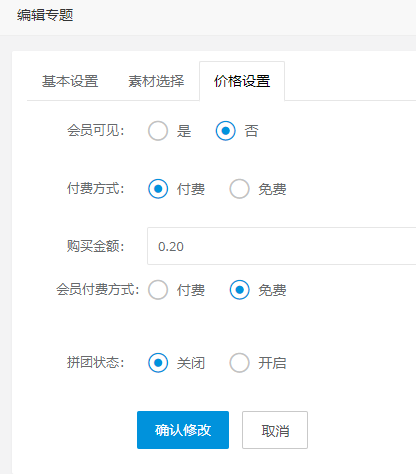Click the 确认修改 button

[x=183, y=430]
